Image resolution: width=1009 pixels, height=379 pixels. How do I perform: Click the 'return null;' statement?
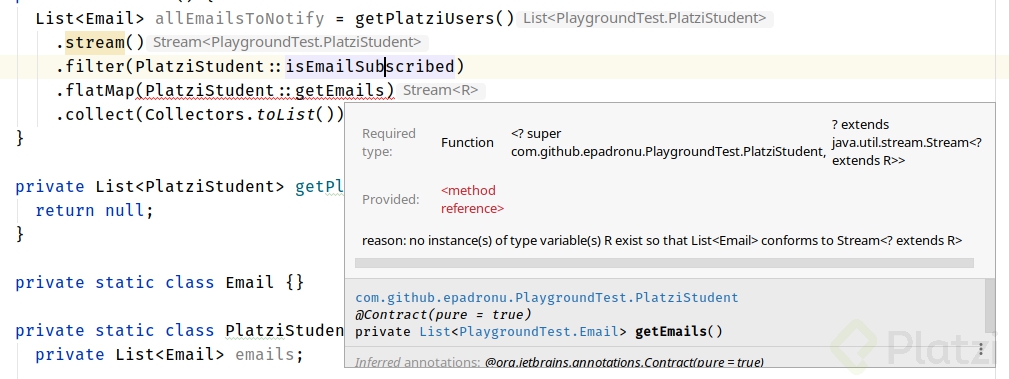point(95,210)
